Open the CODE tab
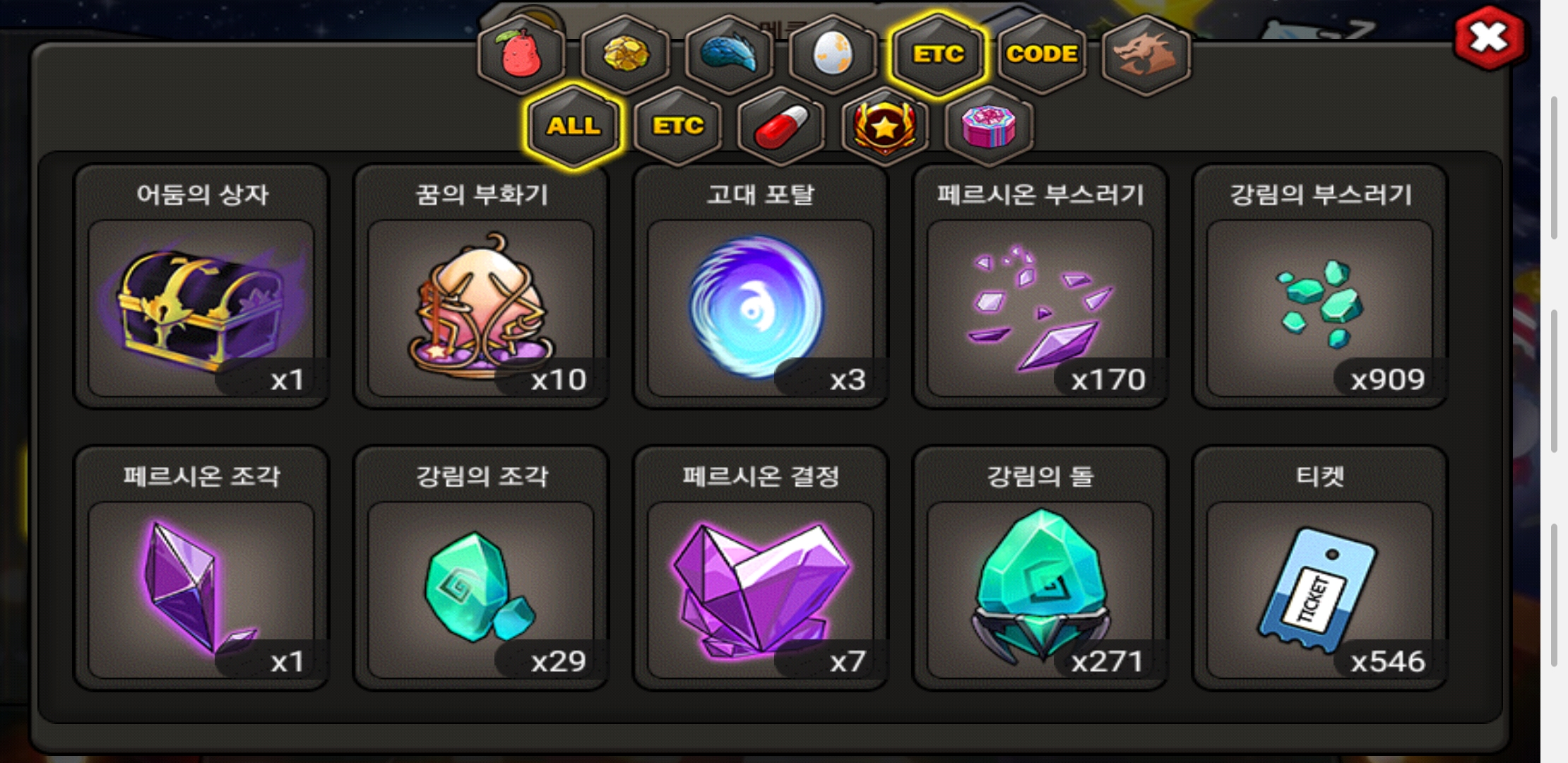This screenshot has width=1568, height=763. [1042, 54]
